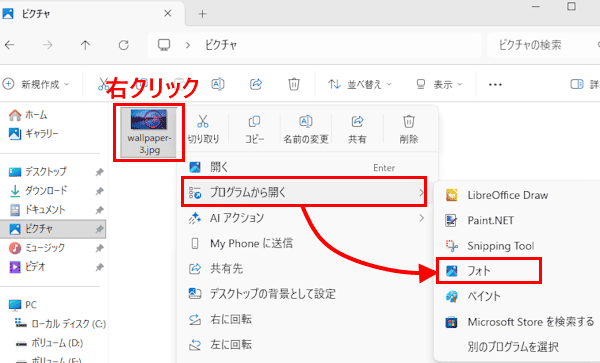The width and height of the screenshot is (600, 363).
Task: Choose My Phone に送信
Action: (x=306, y=243)
